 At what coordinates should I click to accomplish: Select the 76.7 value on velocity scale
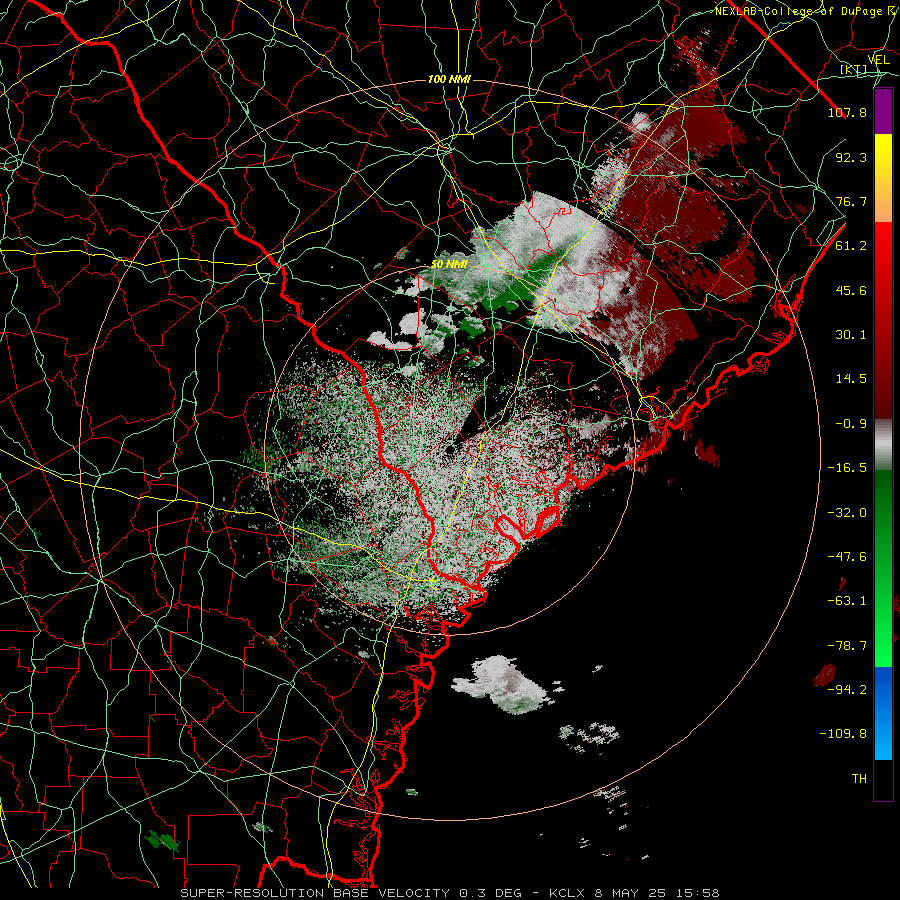pyautogui.click(x=851, y=201)
